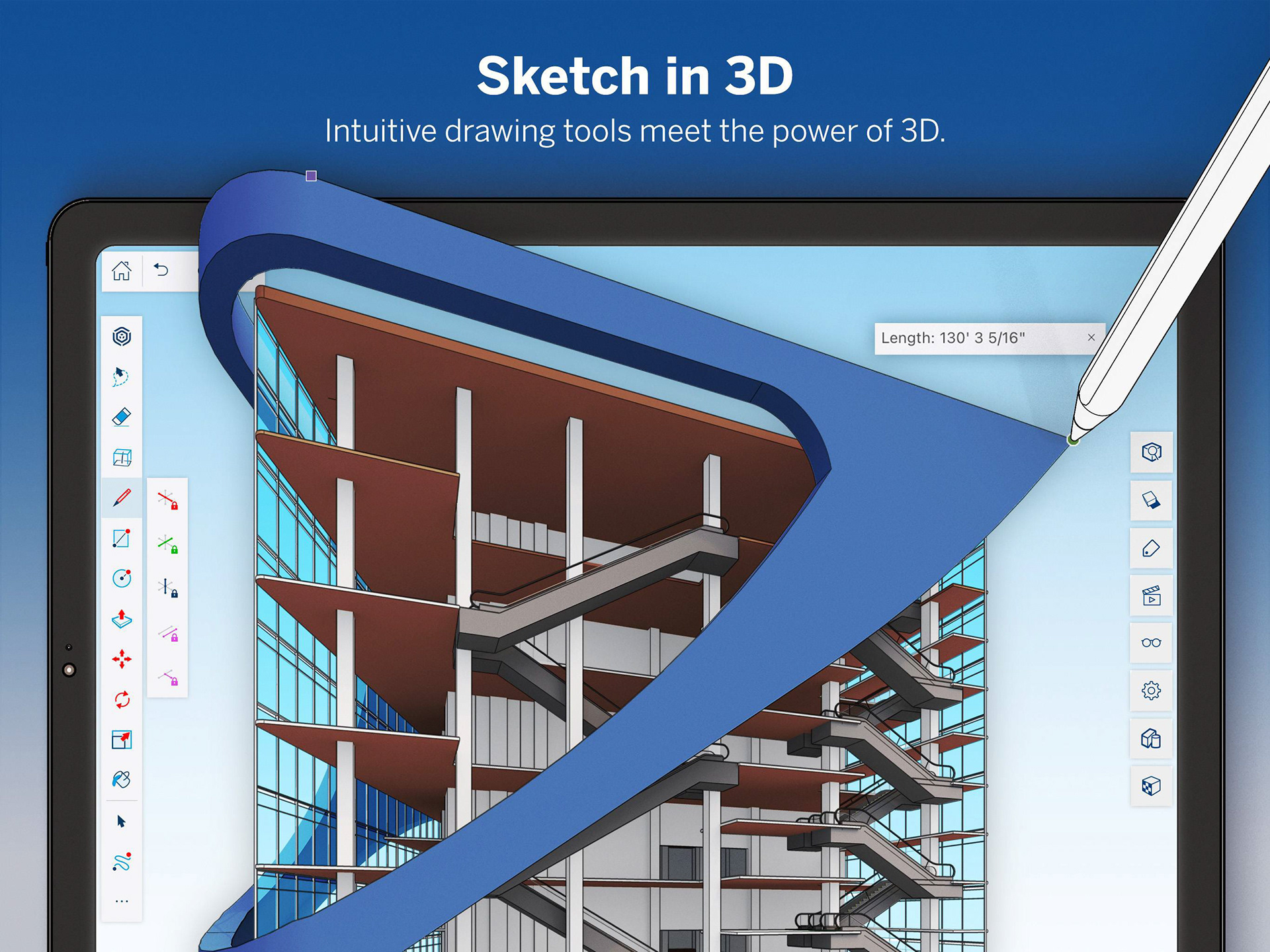Select the arrow Select tool
The image size is (1270, 952).
(x=121, y=822)
